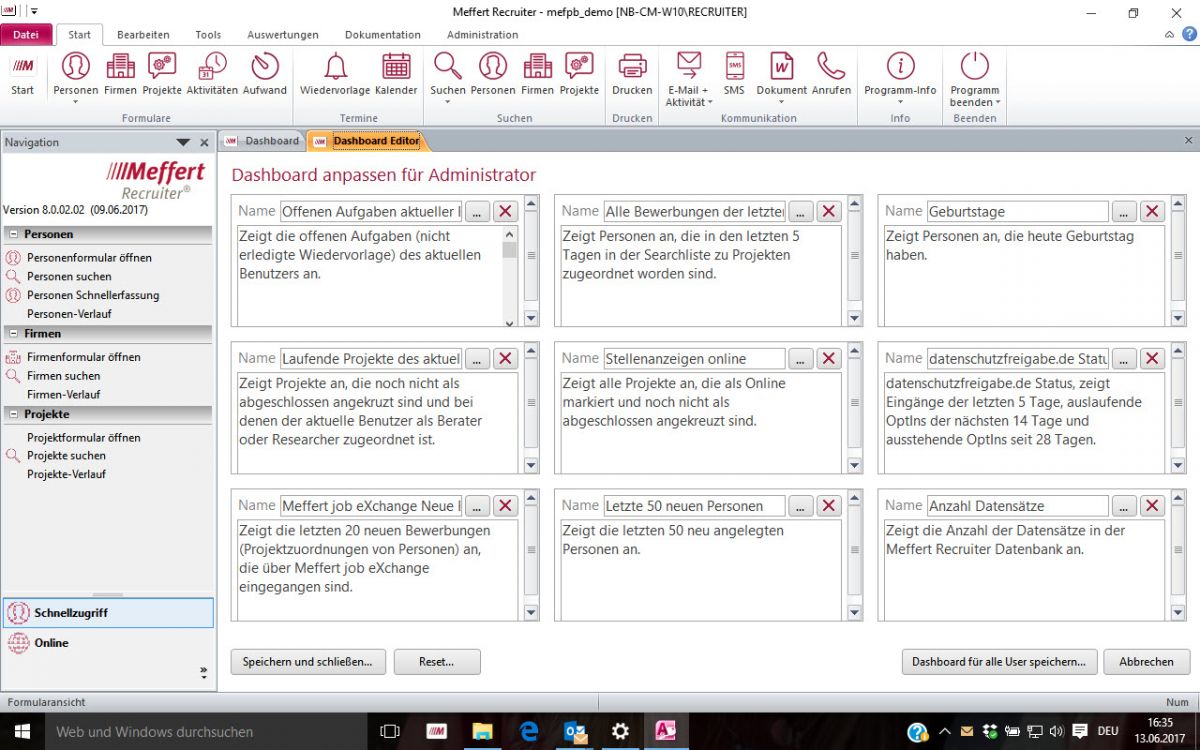Click Projekte suchen in Navigation

[x=66, y=455]
